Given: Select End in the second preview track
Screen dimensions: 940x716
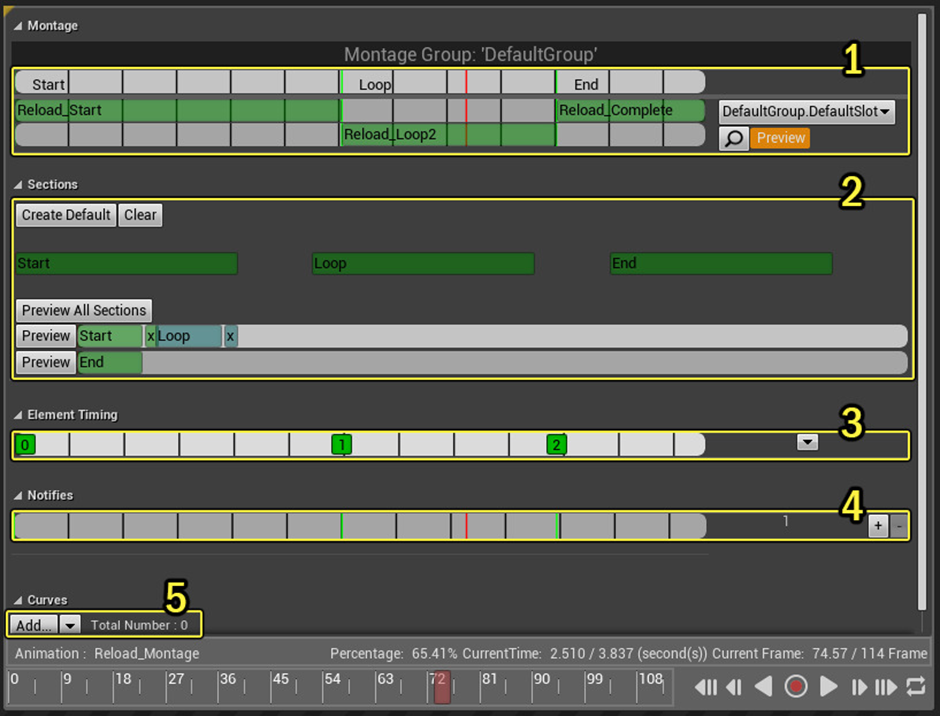Looking at the screenshot, I should click(x=110, y=362).
